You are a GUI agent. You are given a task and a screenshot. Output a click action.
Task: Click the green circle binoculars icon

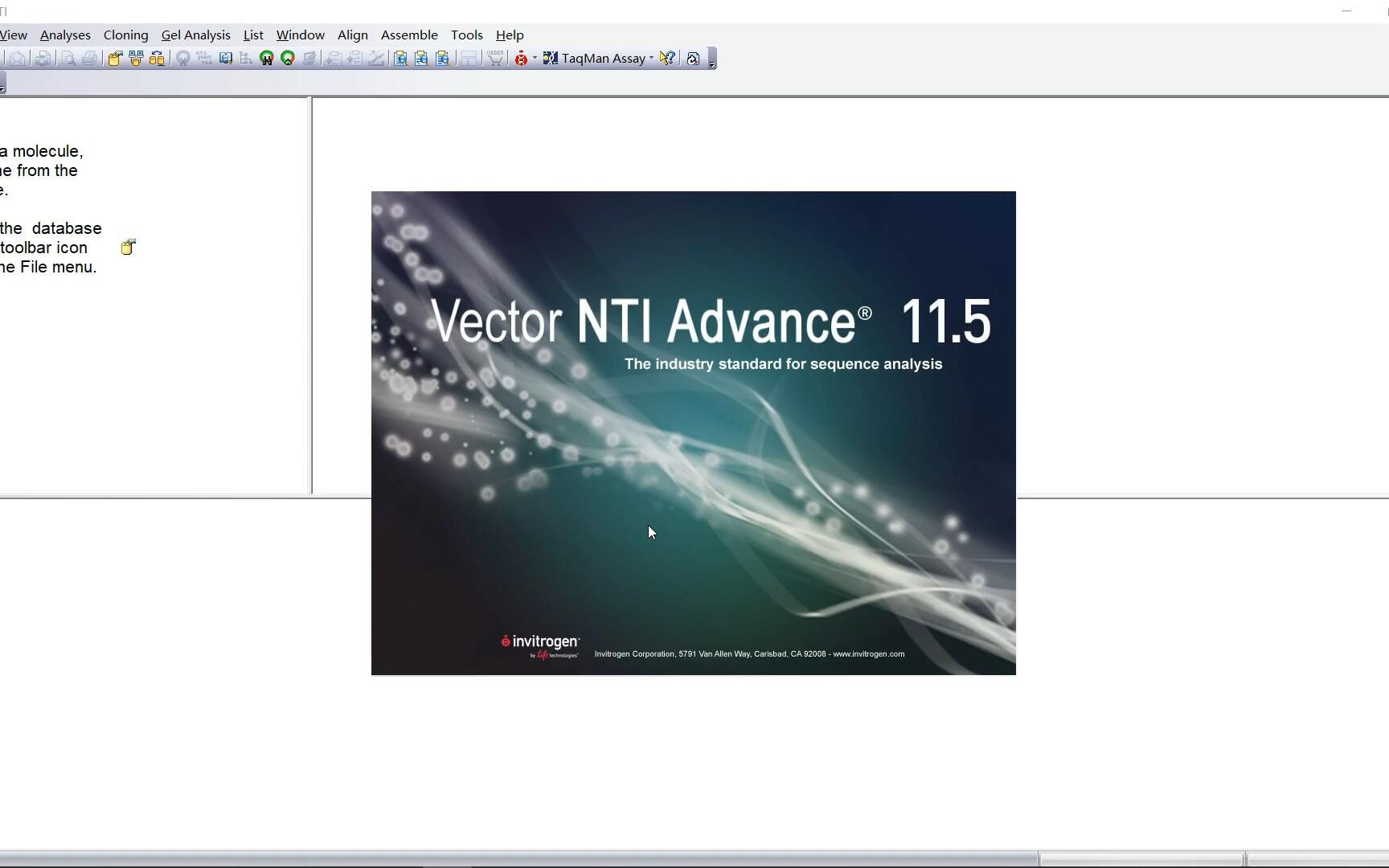(x=267, y=59)
